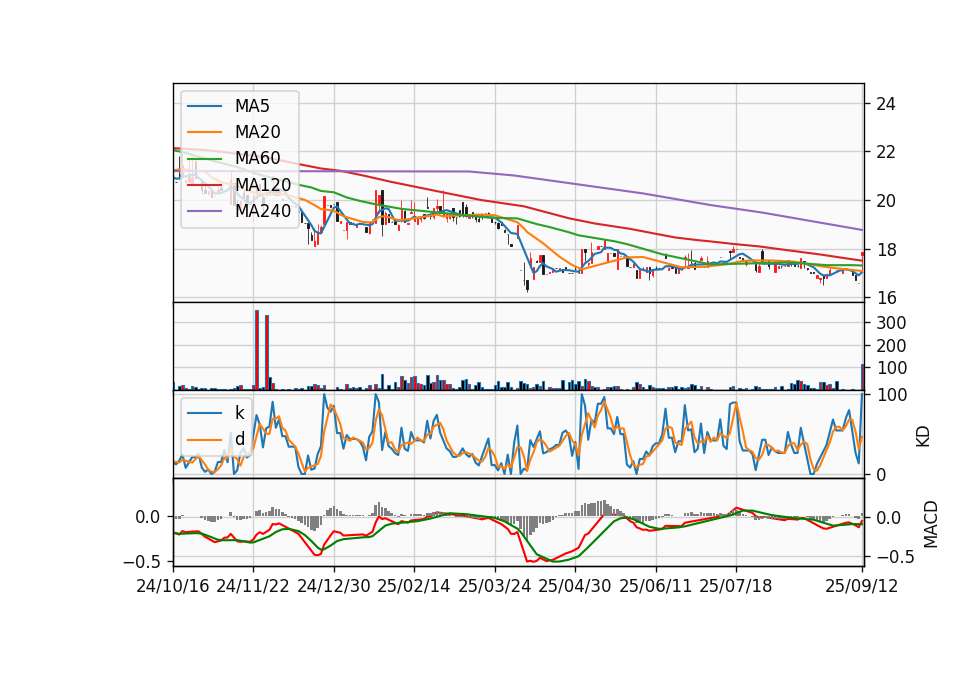960x690 pixels.
Task: Click the MACD axis title
Action: (931, 524)
